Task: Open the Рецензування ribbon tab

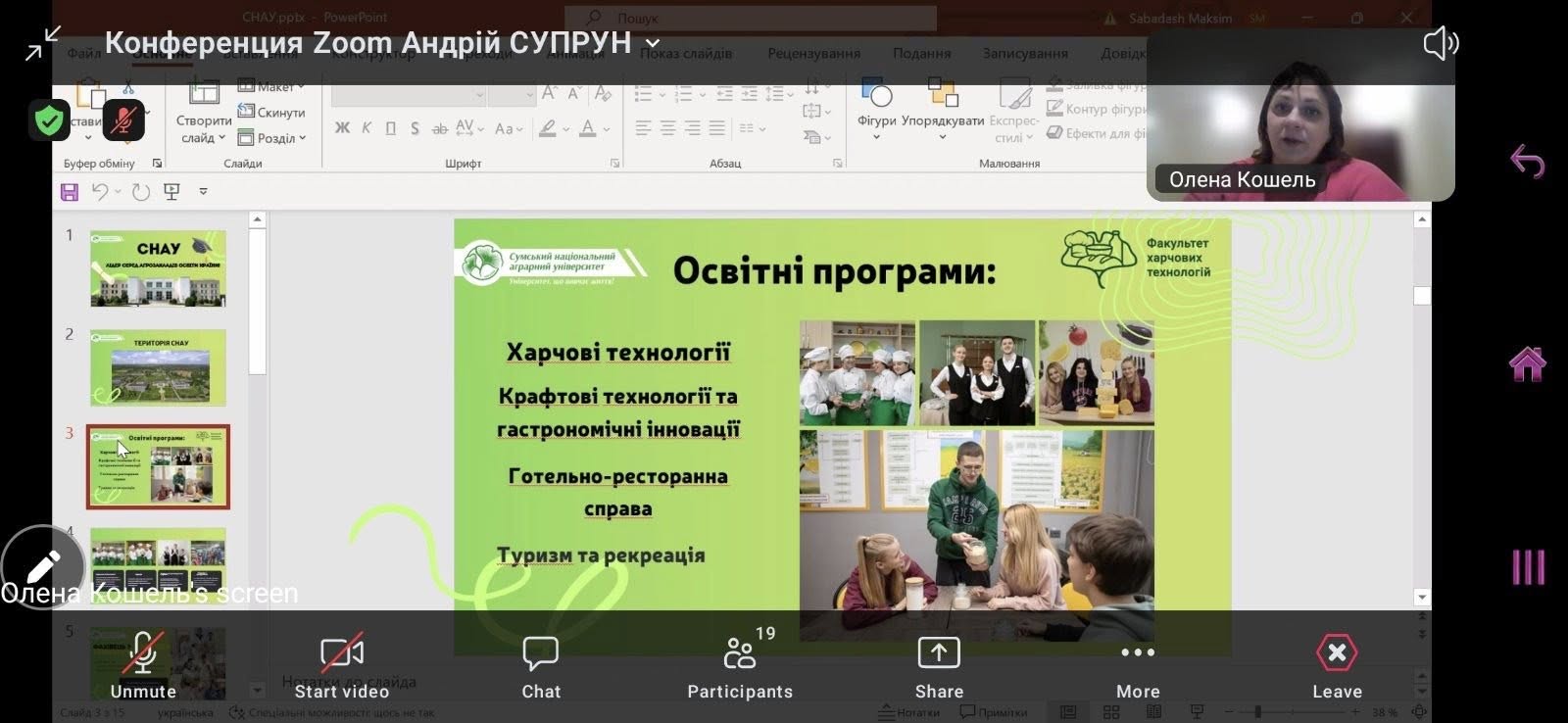Action: coord(813,53)
